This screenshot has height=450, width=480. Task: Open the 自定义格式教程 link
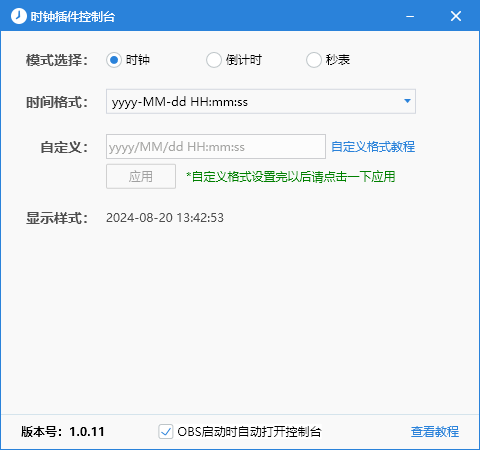373,147
